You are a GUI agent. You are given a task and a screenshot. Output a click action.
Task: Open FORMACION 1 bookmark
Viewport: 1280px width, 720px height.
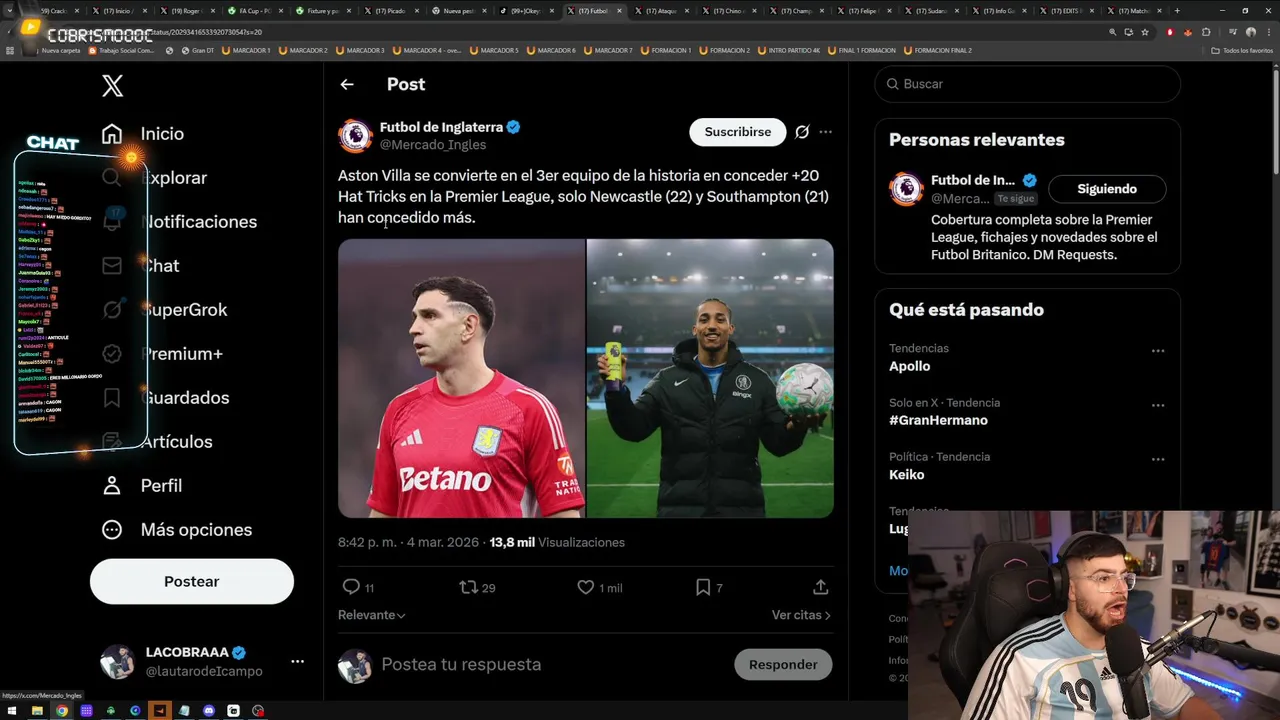[664, 50]
